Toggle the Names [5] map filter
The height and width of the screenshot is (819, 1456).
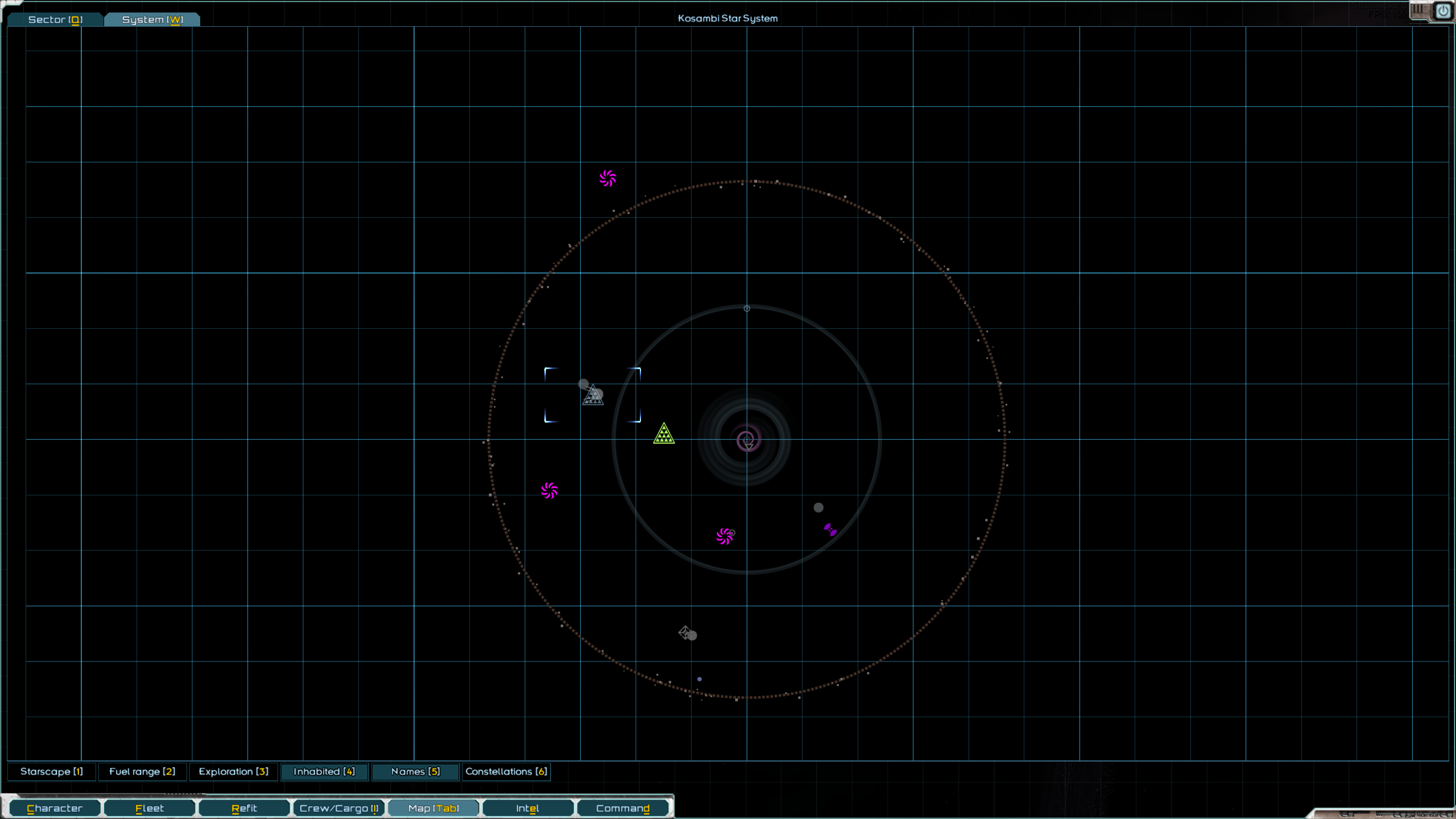415,772
